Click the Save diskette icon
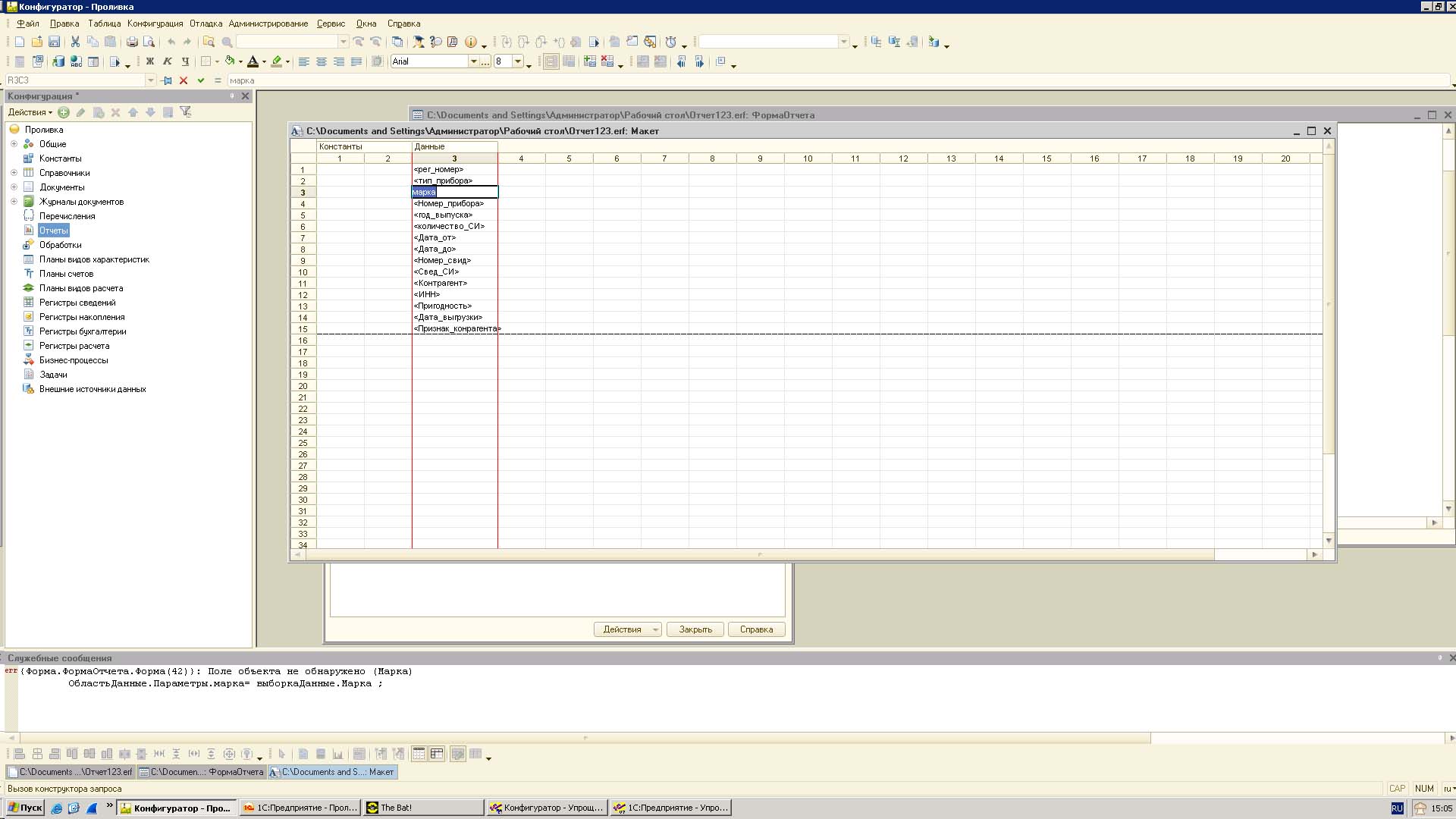Image resolution: width=1456 pixels, height=819 pixels. (x=54, y=42)
